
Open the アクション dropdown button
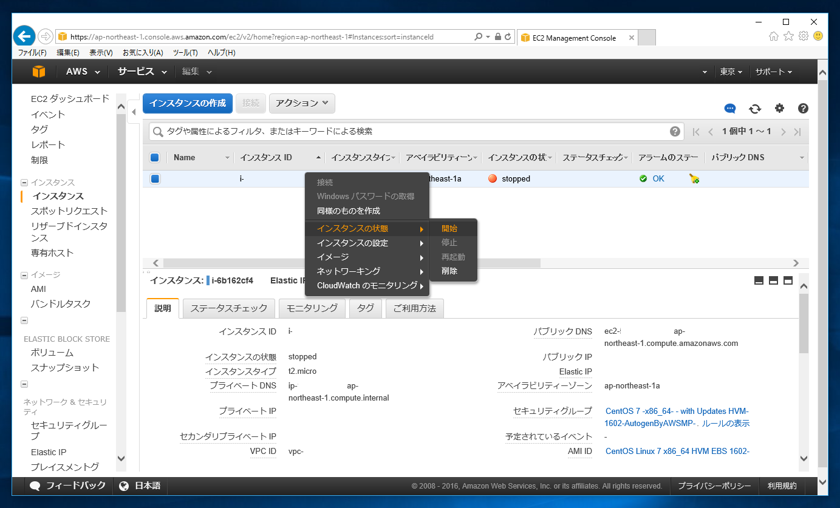coord(302,103)
